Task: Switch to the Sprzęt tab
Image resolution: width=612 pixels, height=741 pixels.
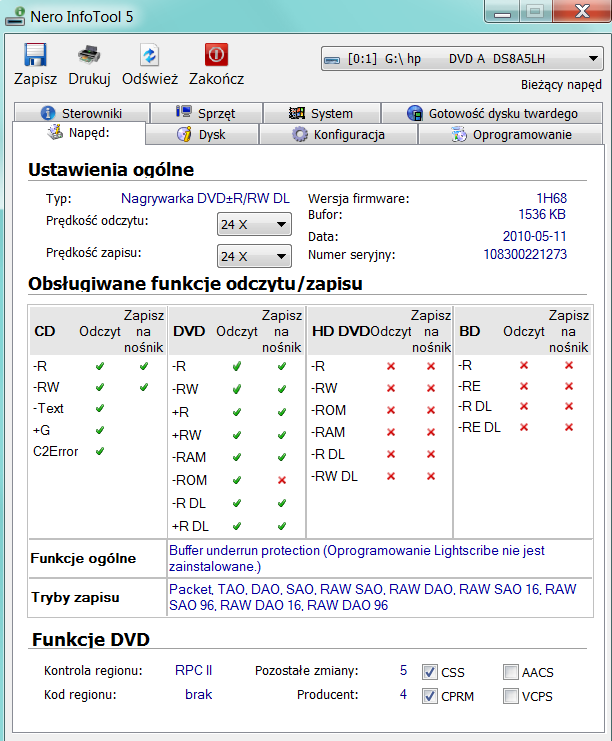Action: pyautogui.click(x=206, y=113)
